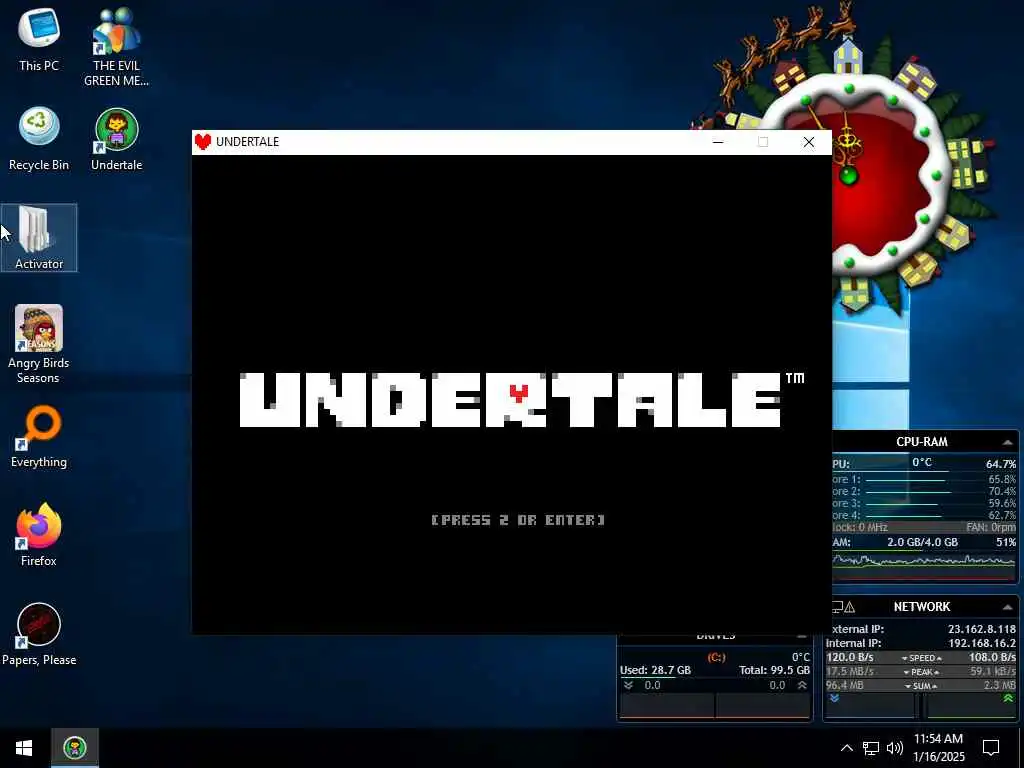Show hidden tray icons chevron
The height and width of the screenshot is (768, 1024).
[846, 748]
